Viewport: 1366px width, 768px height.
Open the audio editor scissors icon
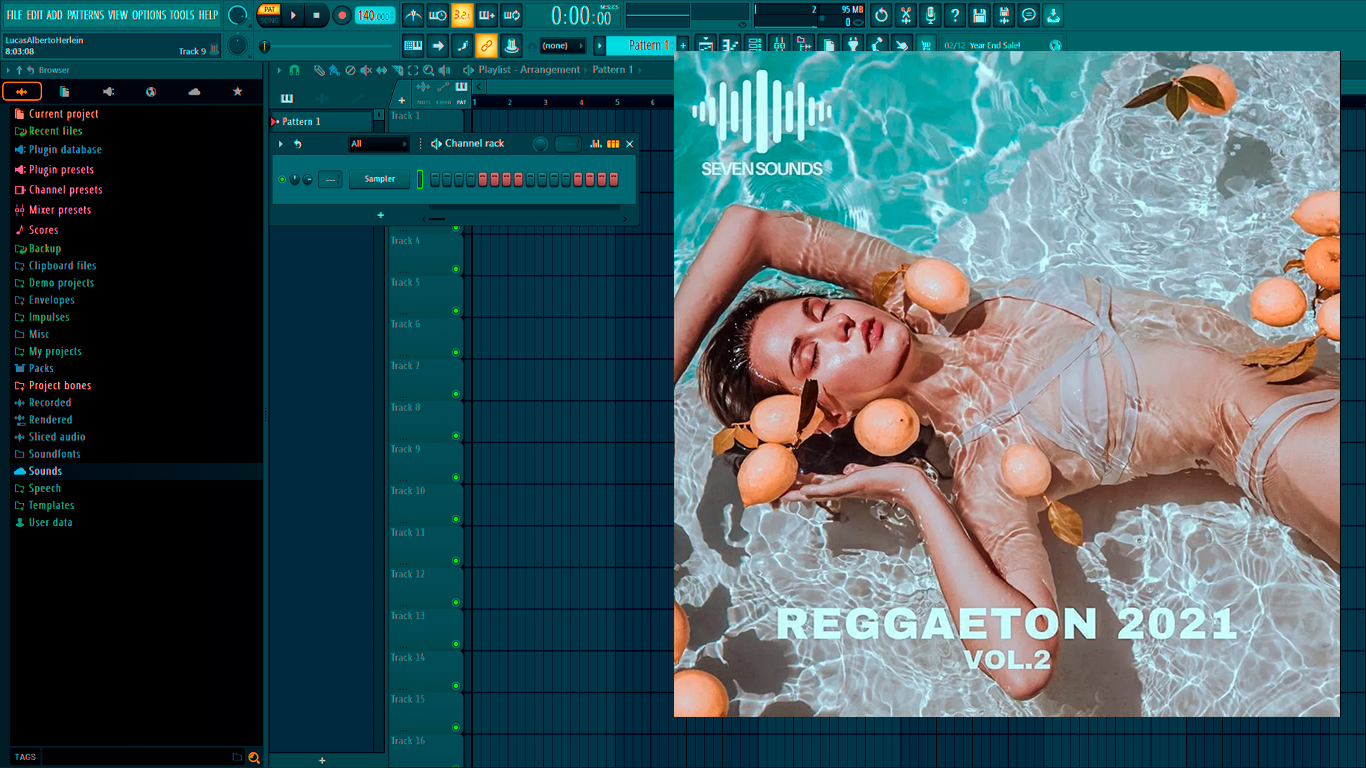click(906, 15)
